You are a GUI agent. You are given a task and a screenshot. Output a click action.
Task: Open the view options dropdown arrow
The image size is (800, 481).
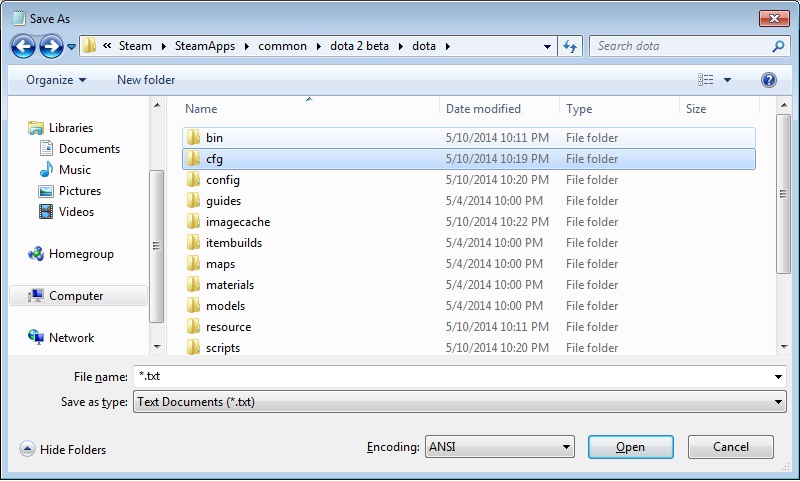point(728,80)
